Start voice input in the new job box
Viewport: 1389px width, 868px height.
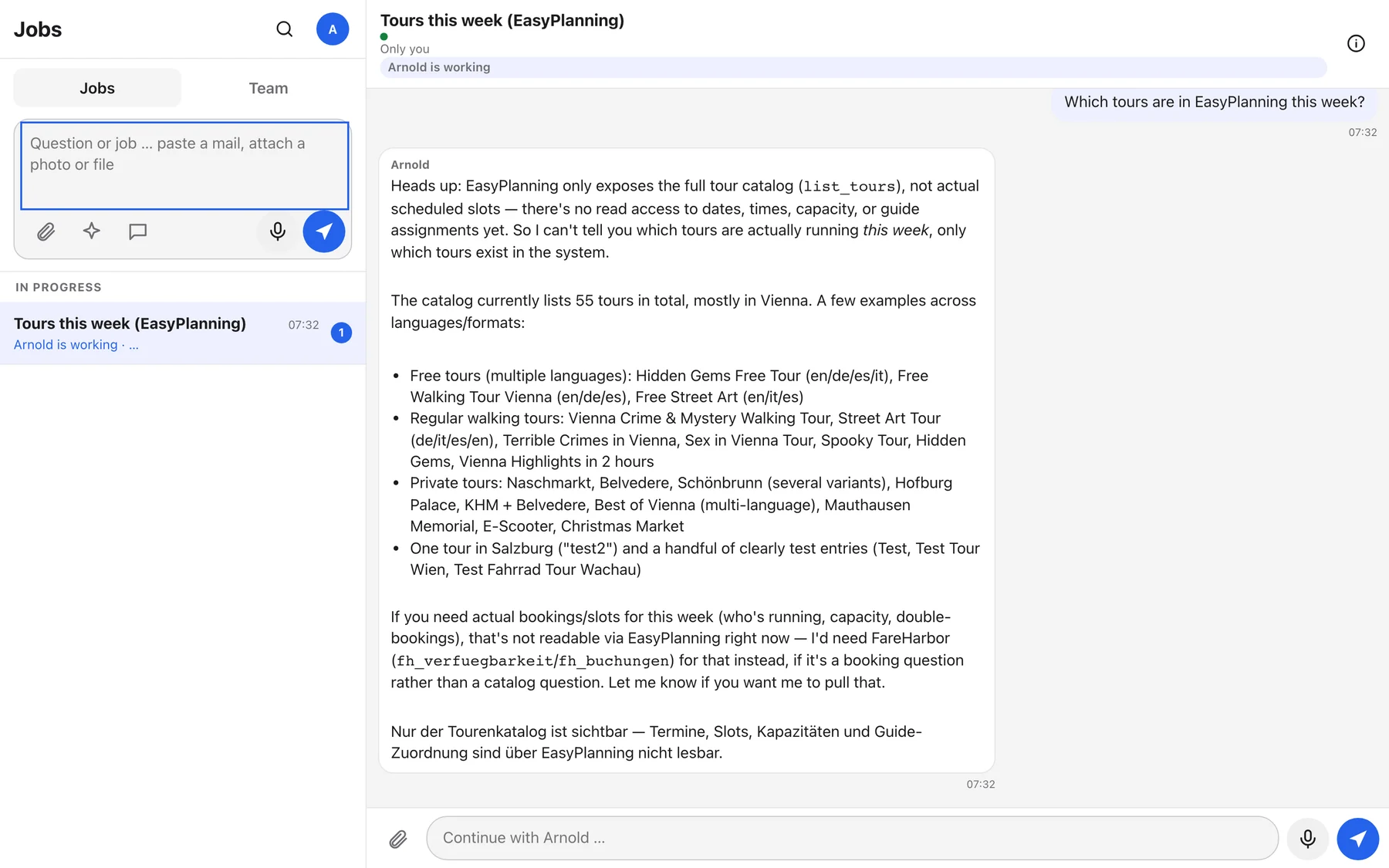pos(278,231)
